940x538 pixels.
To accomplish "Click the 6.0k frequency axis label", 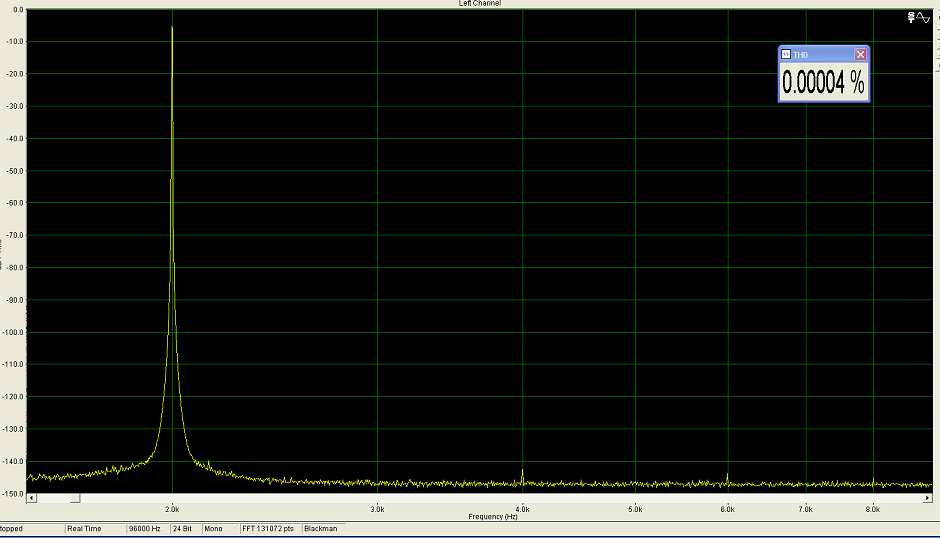I will [x=728, y=509].
